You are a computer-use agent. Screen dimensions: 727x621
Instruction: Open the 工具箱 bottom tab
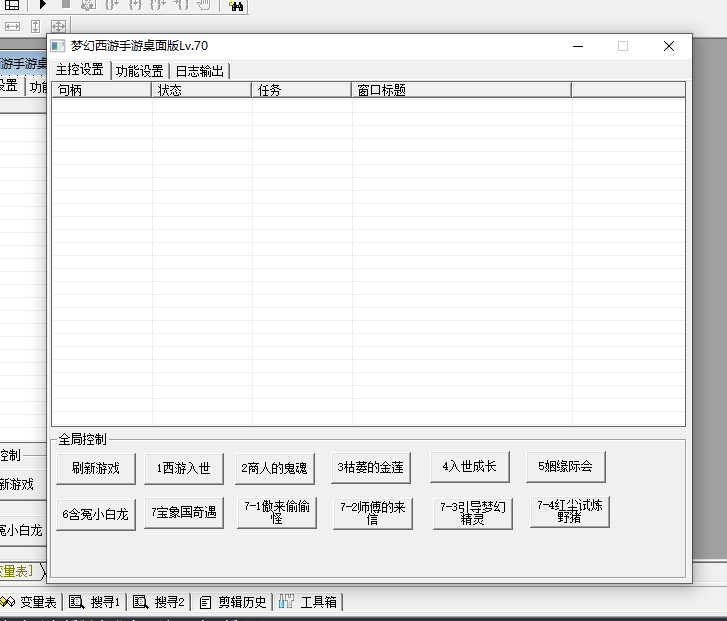coord(308,602)
